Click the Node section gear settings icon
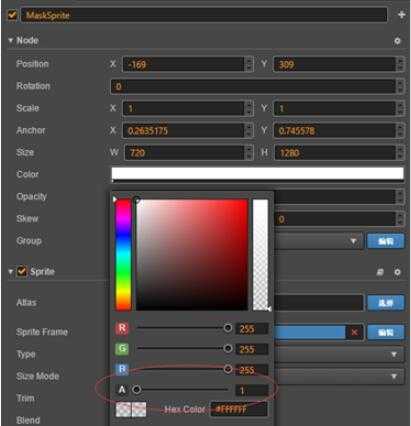Viewport: 411px width, 426px height. tap(397, 41)
